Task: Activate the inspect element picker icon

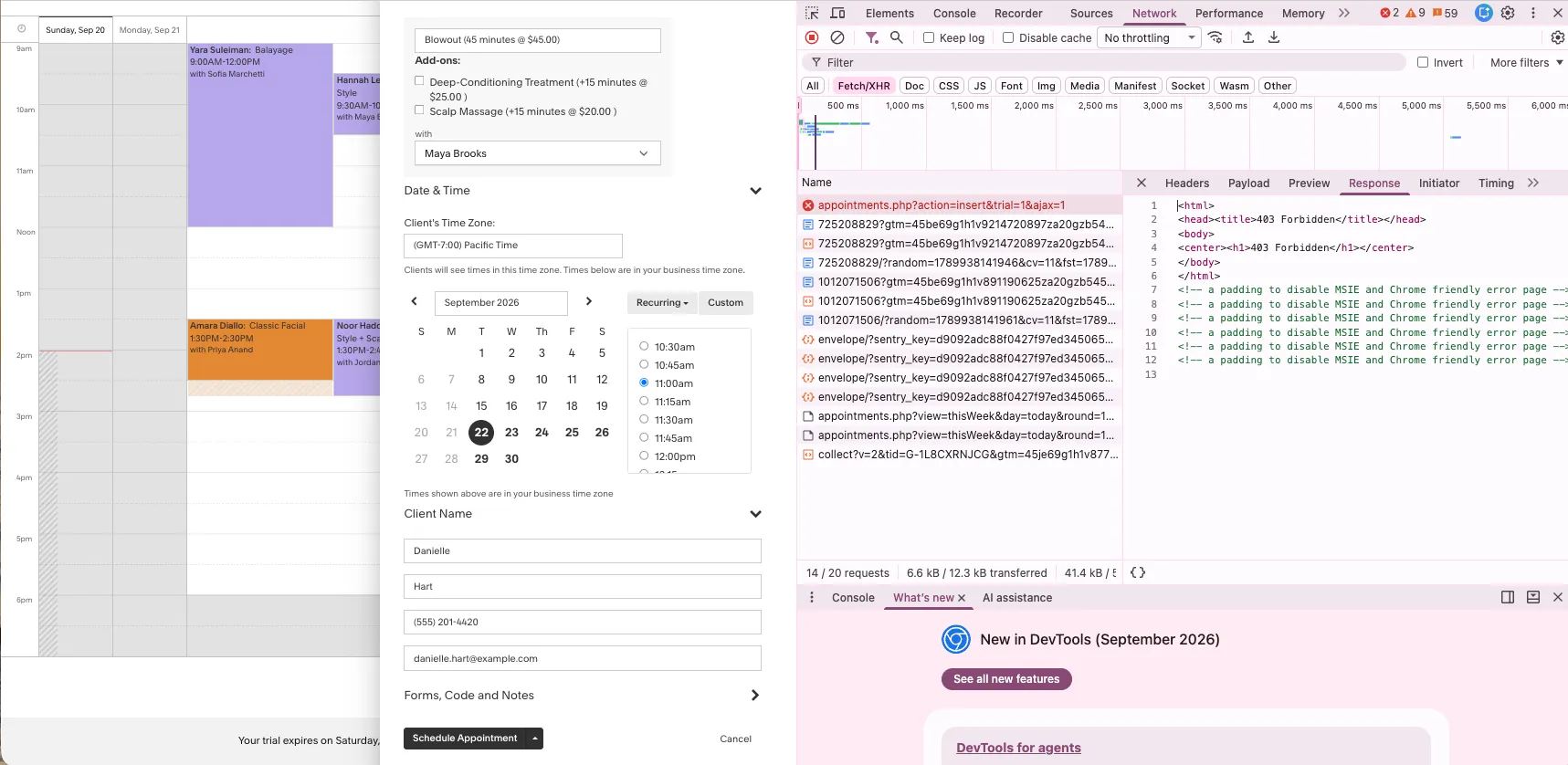Action: click(812, 13)
